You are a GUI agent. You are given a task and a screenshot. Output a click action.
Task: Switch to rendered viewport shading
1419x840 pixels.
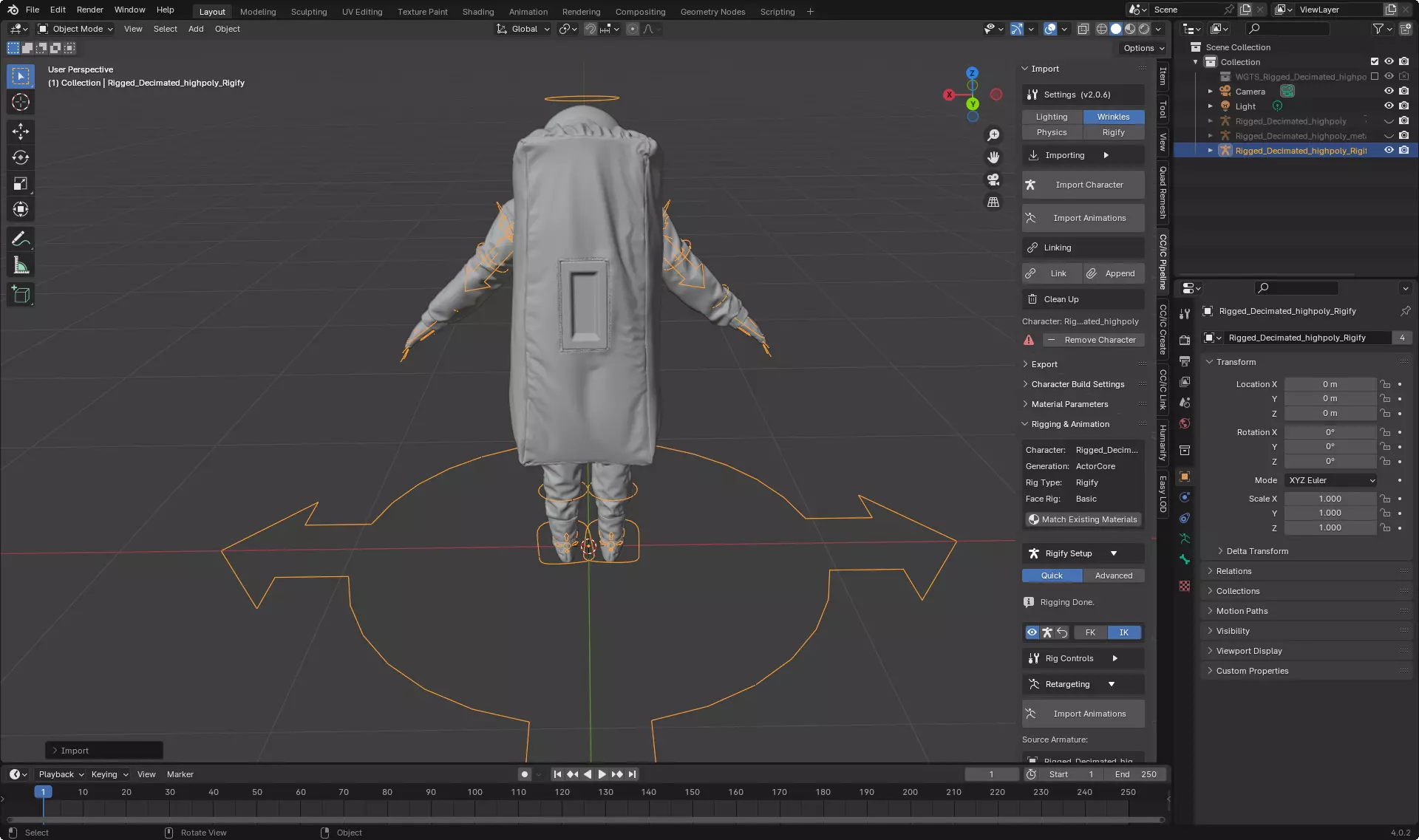(x=1144, y=29)
